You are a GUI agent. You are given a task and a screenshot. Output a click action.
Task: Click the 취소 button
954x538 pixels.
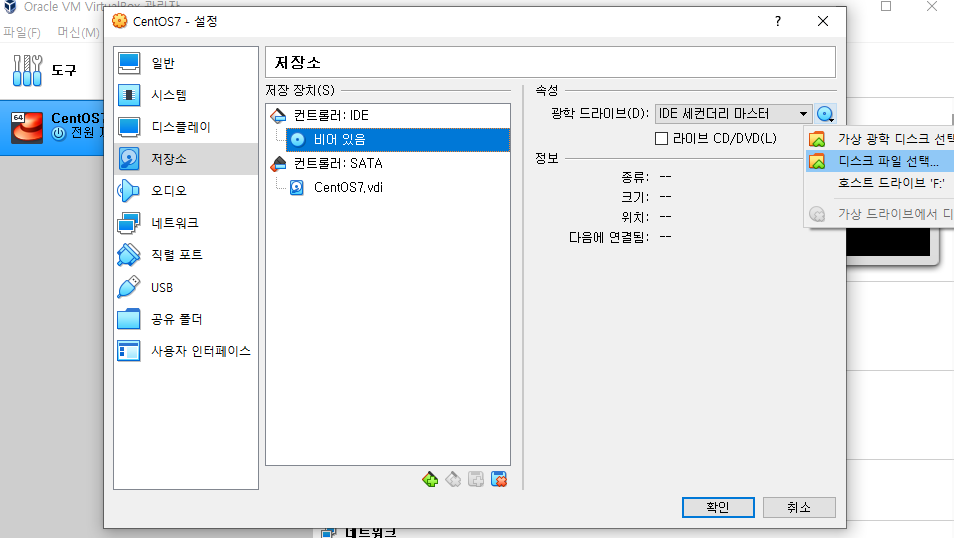799,508
